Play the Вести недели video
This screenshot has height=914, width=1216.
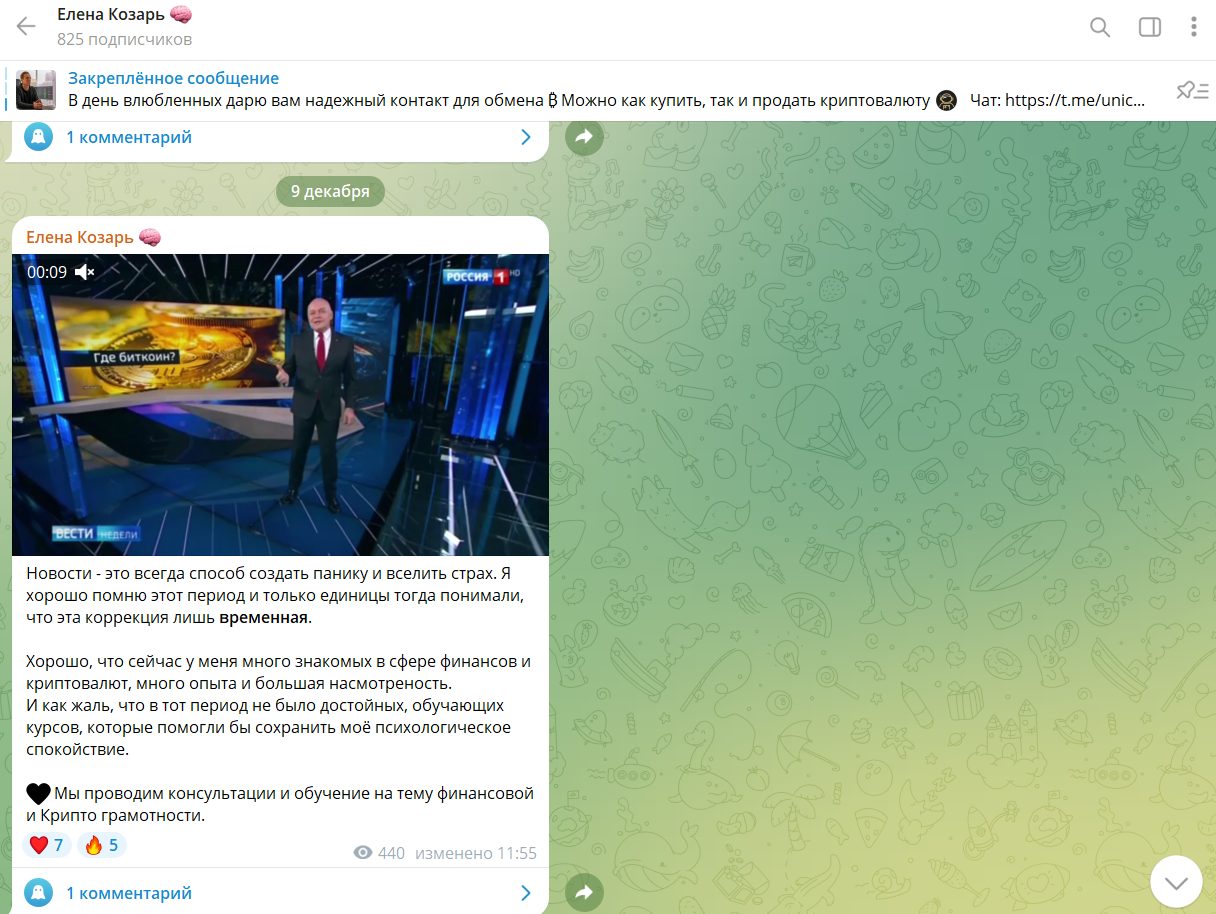(280, 405)
